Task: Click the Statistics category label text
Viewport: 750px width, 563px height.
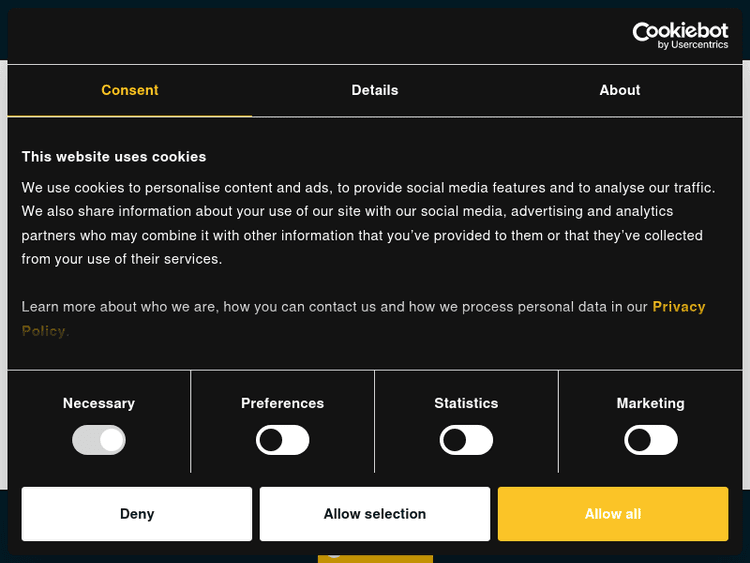Action: pos(466,403)
